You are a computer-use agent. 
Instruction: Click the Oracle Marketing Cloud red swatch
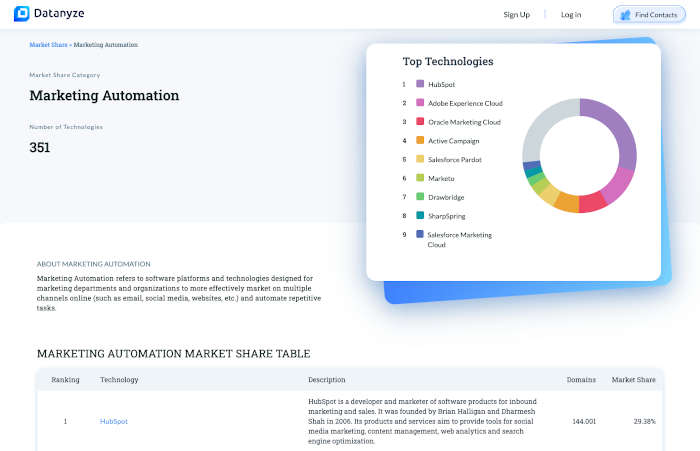[x=420, y=121]
